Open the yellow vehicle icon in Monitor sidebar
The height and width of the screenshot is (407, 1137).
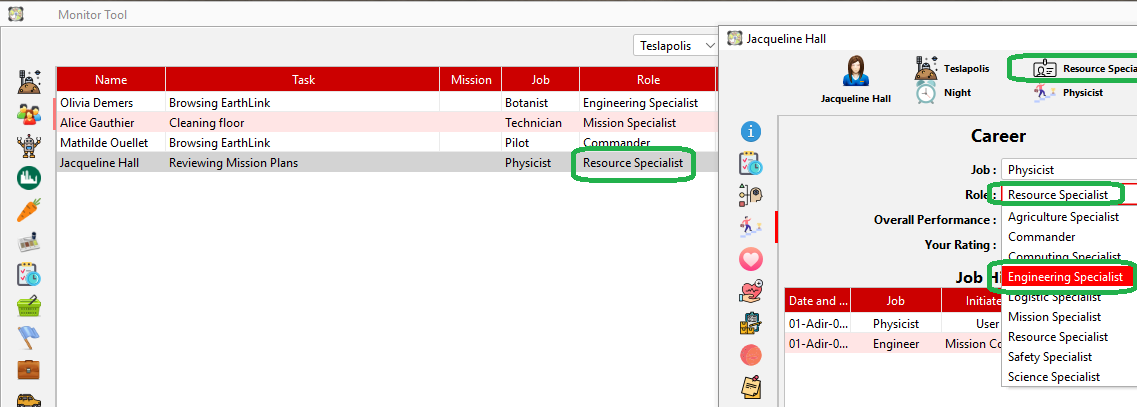coord(29,399)
